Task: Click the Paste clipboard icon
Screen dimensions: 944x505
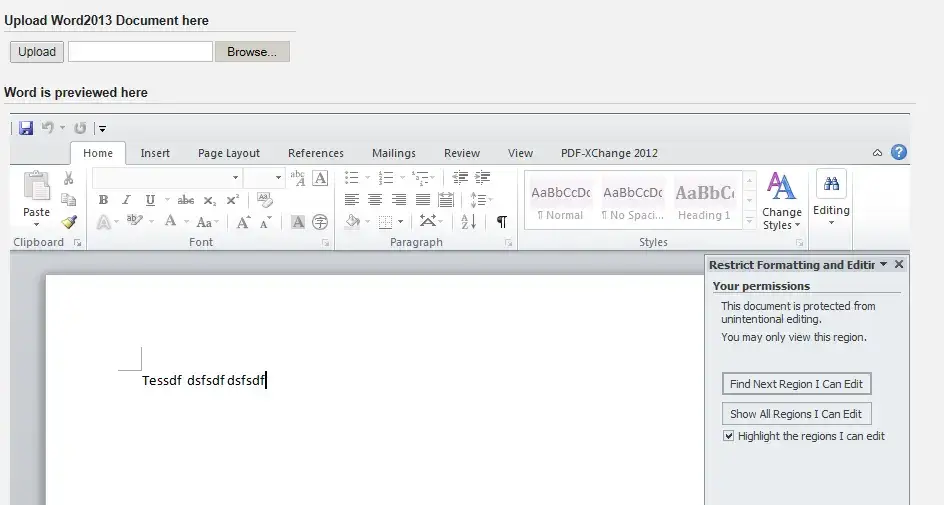Action: pyautogui.click(x=36, y=186)
